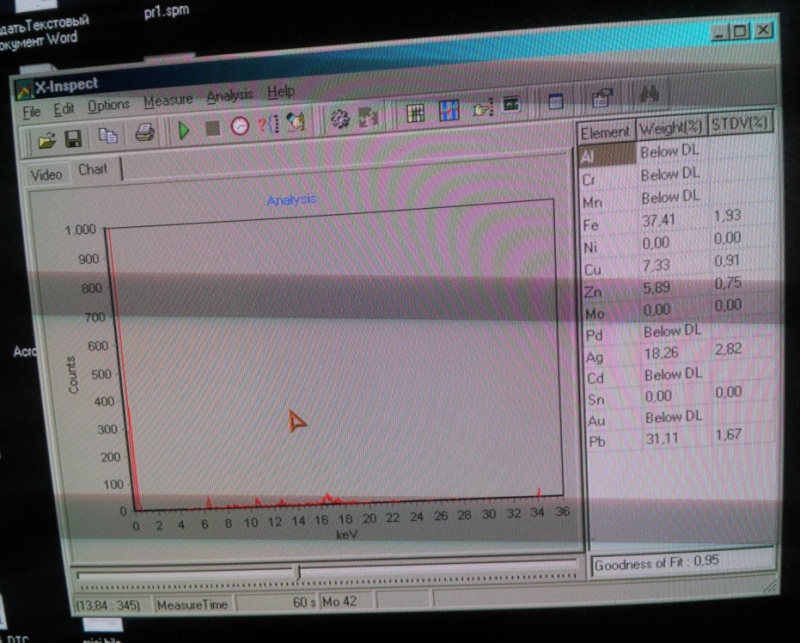Click the Element column header
The image size is (800, 643).
(605, 131)
